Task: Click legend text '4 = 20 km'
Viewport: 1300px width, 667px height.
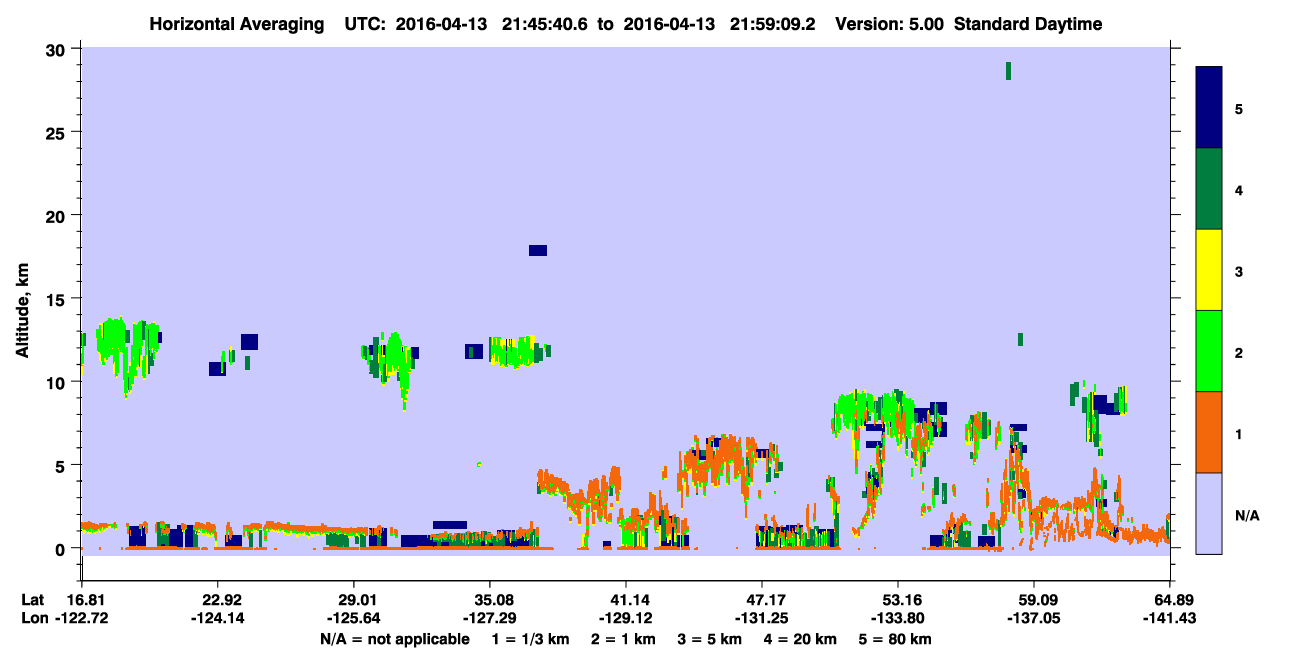Action: point(802,639)
